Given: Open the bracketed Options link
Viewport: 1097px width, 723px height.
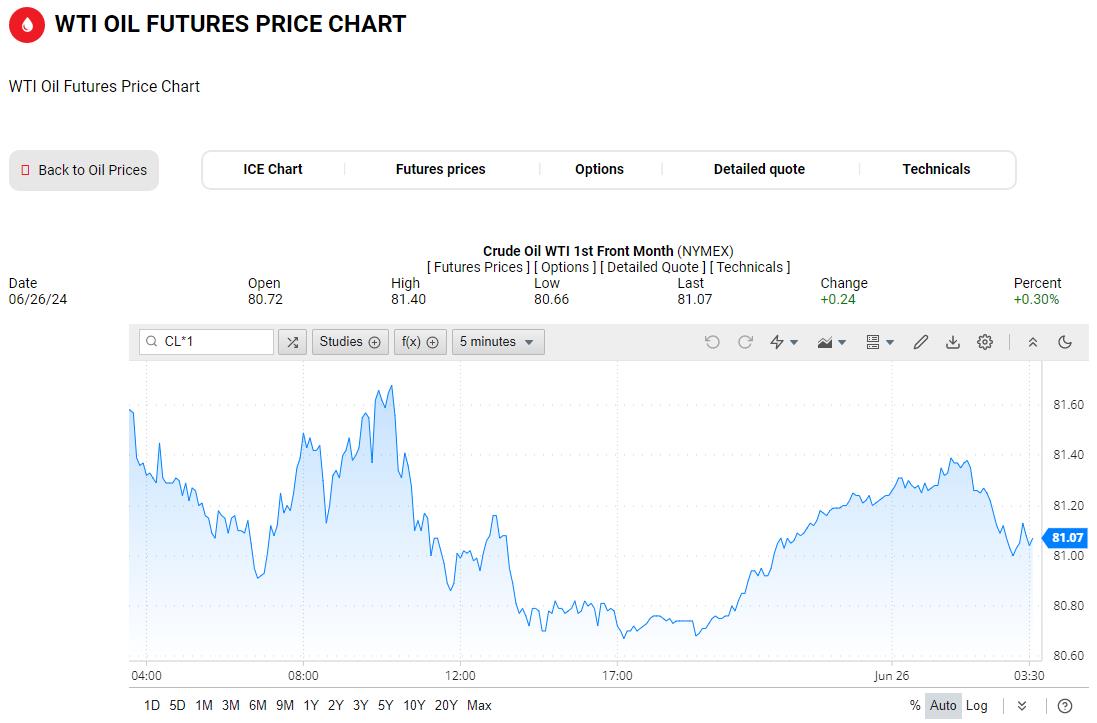Looking at the screenshot, I should tap(565, 267).
